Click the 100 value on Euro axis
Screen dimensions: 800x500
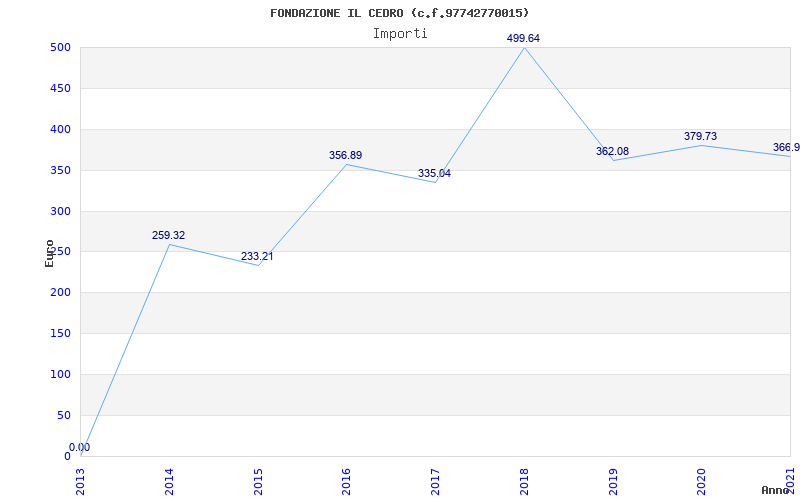tap(60, 374)
